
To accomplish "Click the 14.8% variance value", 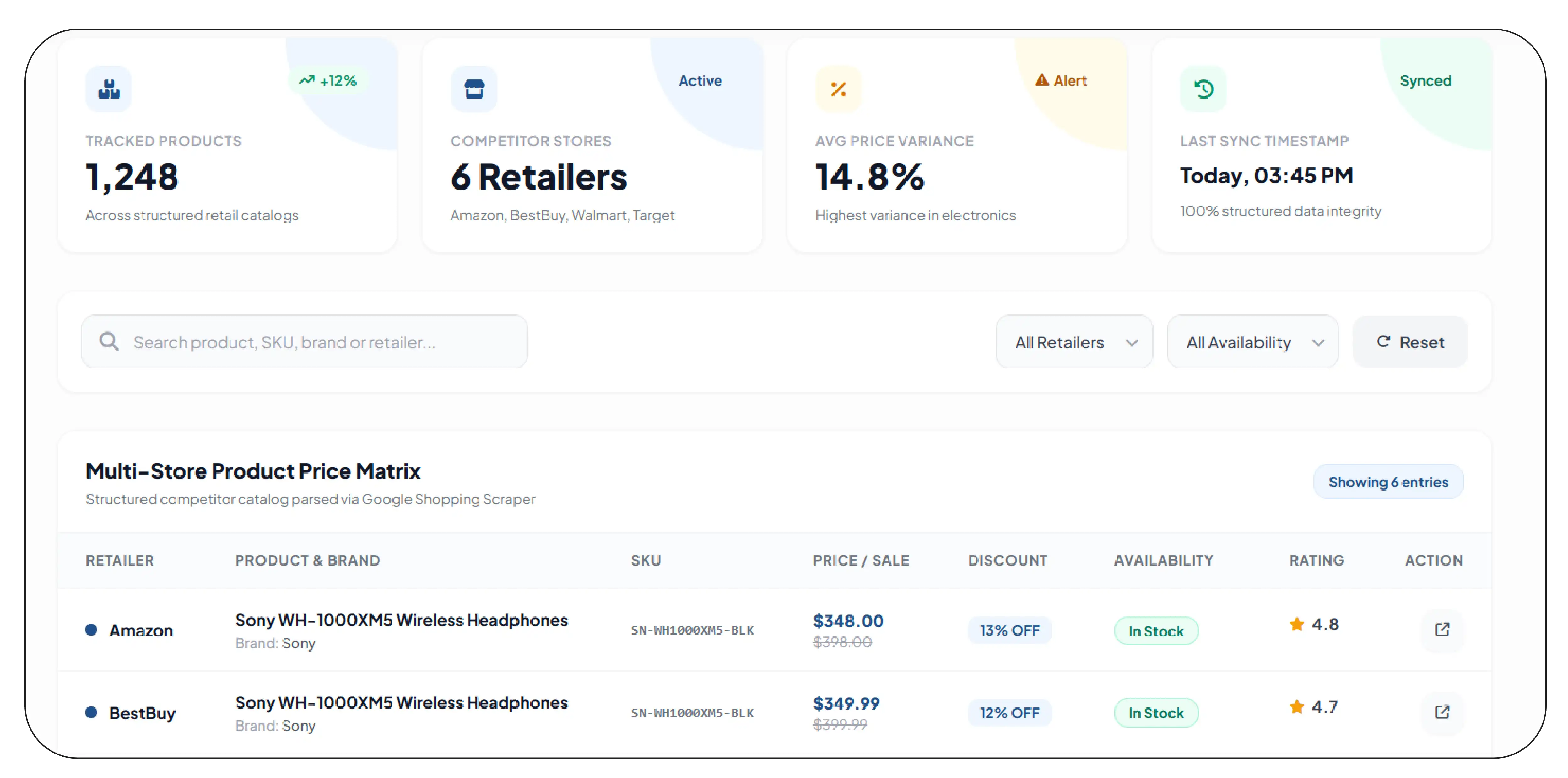I will point(870,177).
